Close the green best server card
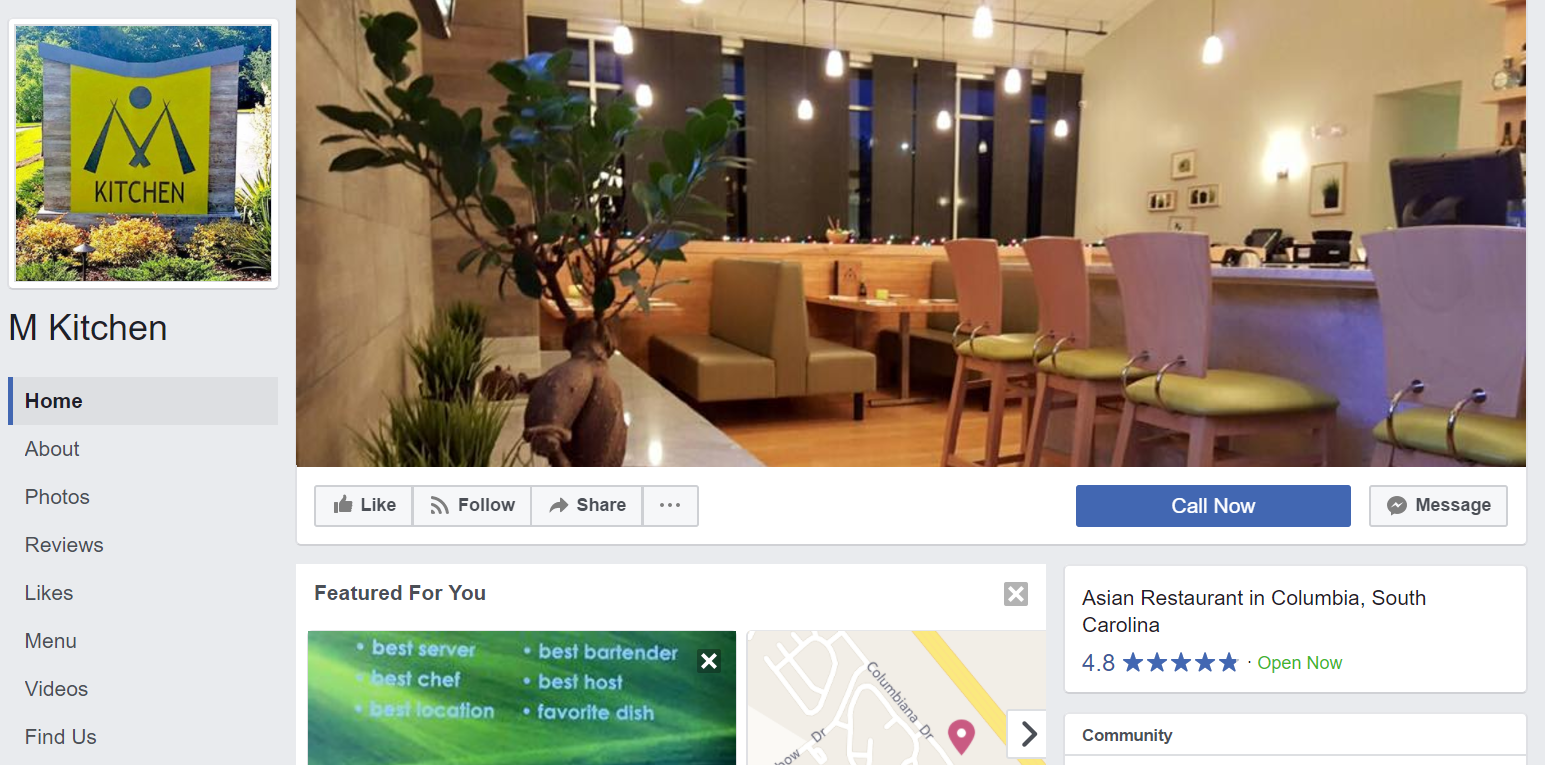Image resolution: width=1545 pixels, height=765 pixels. (x=709, y=661)
